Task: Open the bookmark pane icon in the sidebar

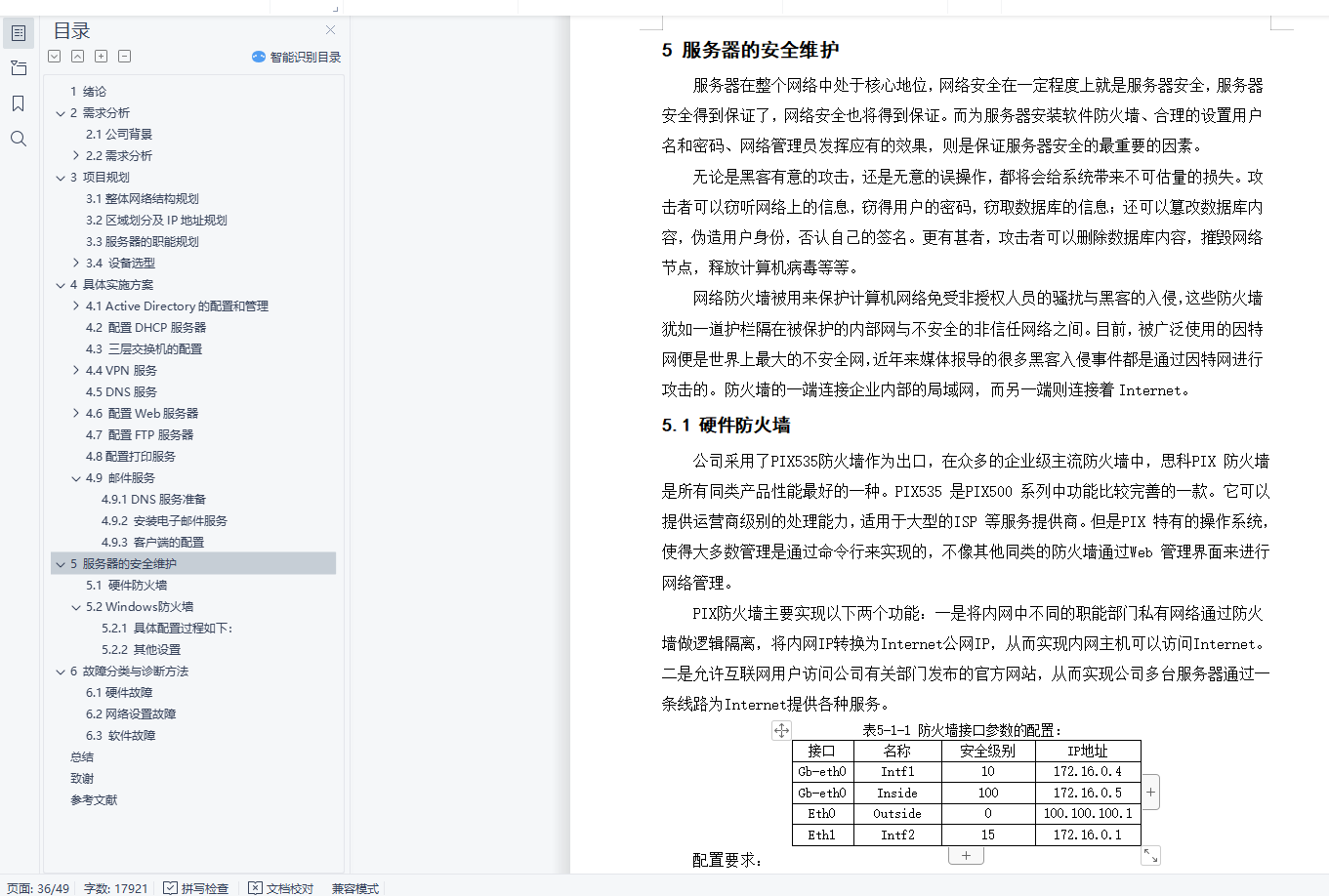Action: 19,103
